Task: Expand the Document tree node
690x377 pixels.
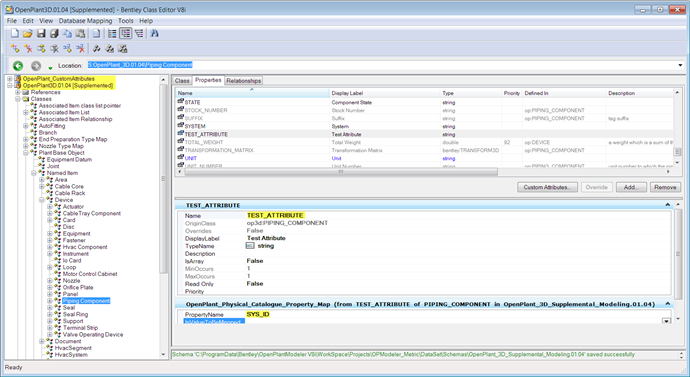Action: (x=42, y=341)
